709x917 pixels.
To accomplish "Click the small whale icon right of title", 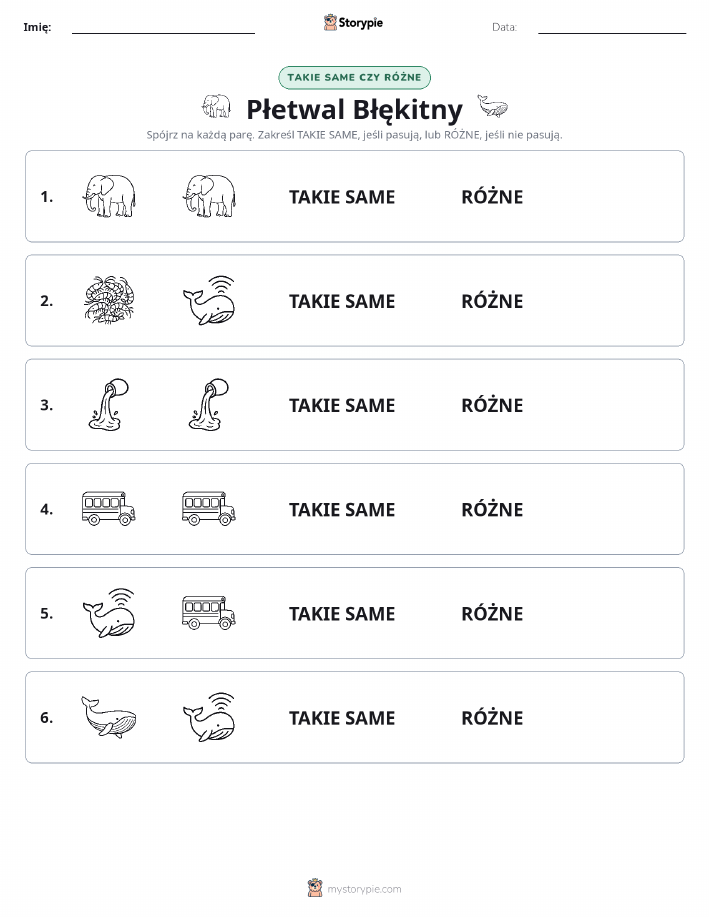I will coord(493,106).
